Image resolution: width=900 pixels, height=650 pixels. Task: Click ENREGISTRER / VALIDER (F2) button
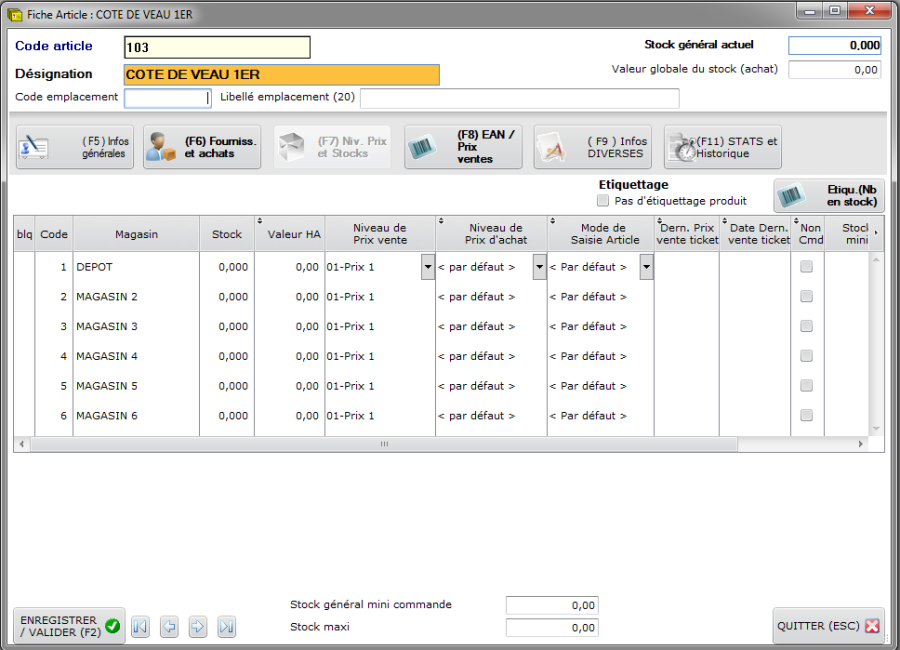pos(69,626)
